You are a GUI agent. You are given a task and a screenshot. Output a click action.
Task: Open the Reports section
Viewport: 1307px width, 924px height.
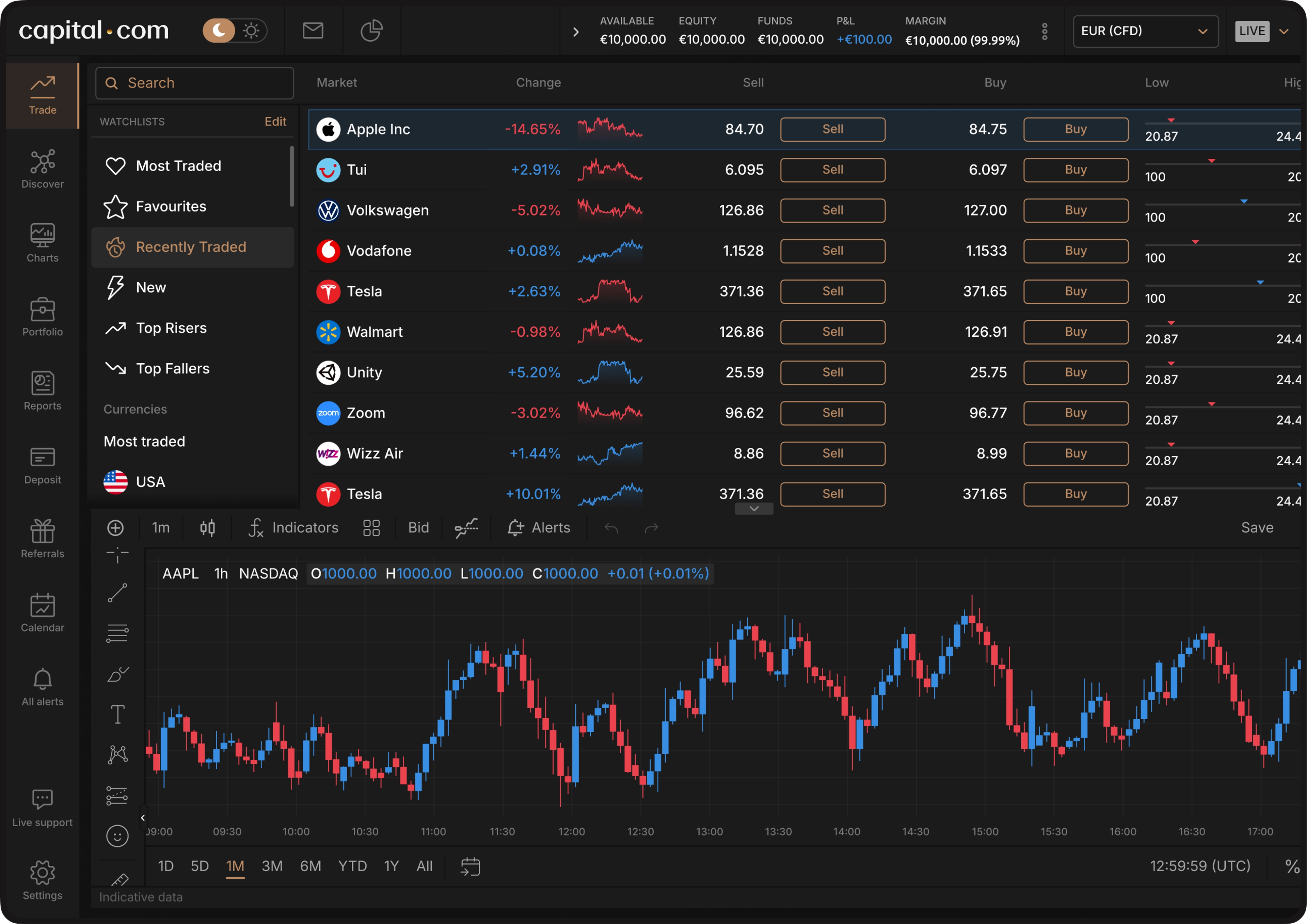[x=43, y=391]
